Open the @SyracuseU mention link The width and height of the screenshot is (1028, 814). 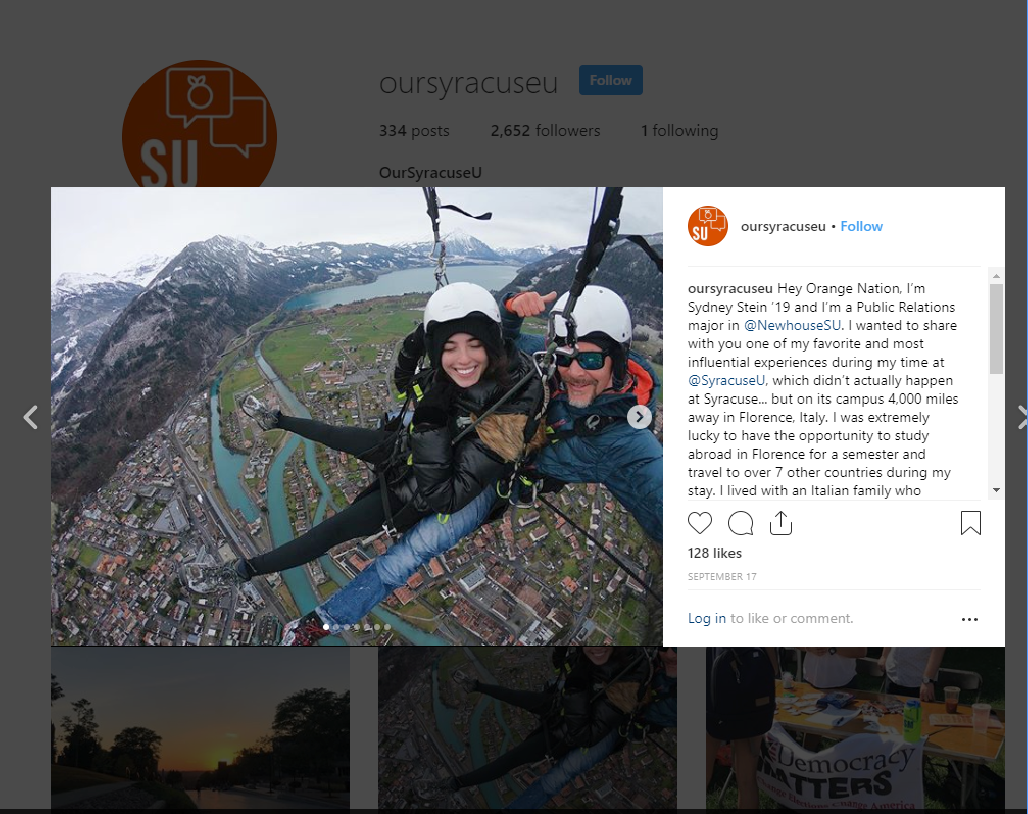point(726,380)
